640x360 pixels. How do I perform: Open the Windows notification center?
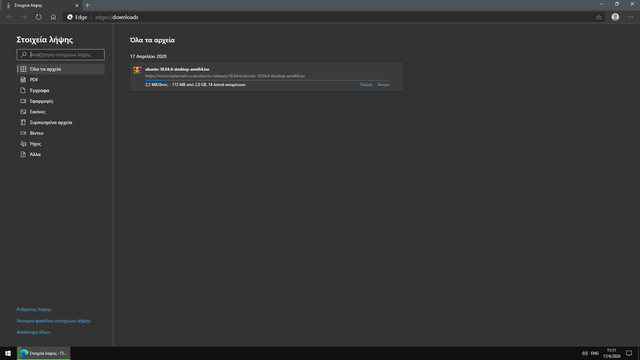pyautogui.click(x=629, y=353)
